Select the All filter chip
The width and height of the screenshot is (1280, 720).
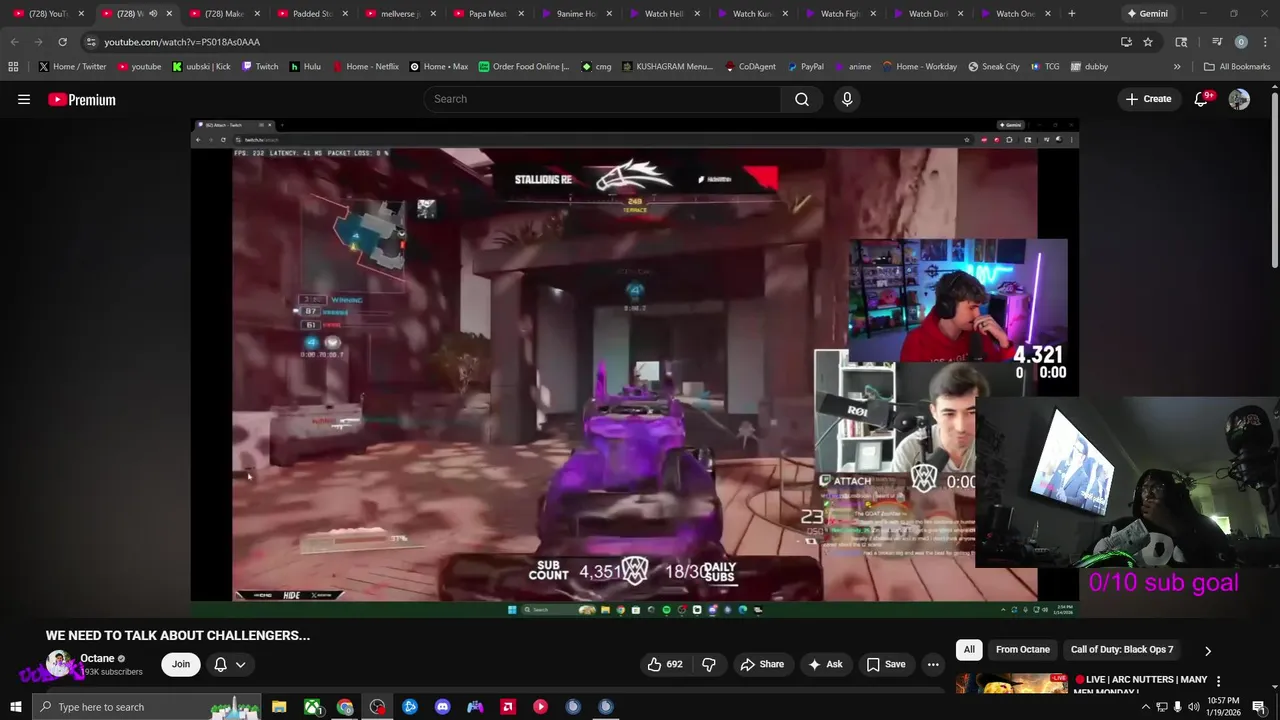pyautogui.click(x=969, y=650)
